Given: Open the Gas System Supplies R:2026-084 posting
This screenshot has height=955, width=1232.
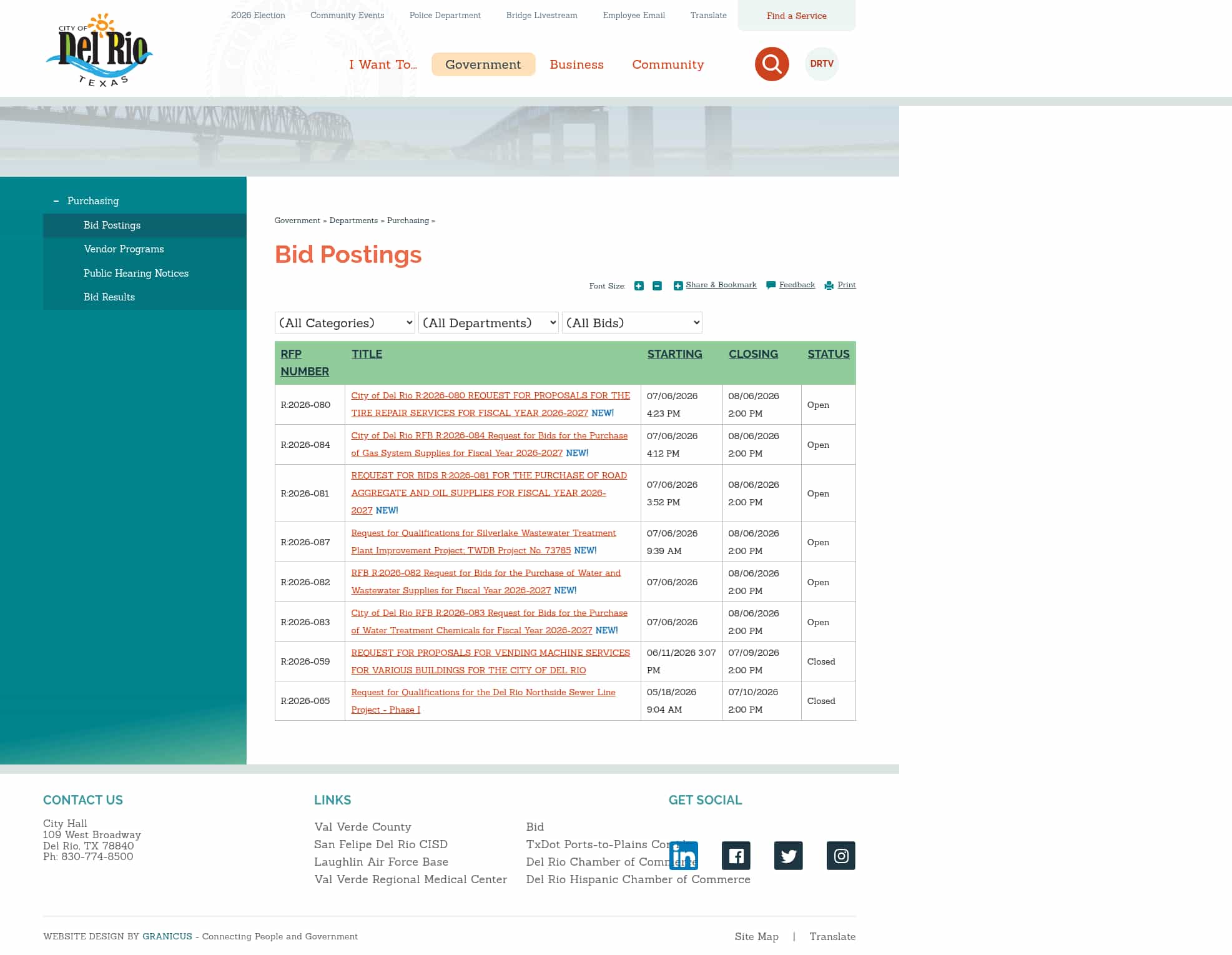Looking at the screenshot, I should tap(489, 444).
